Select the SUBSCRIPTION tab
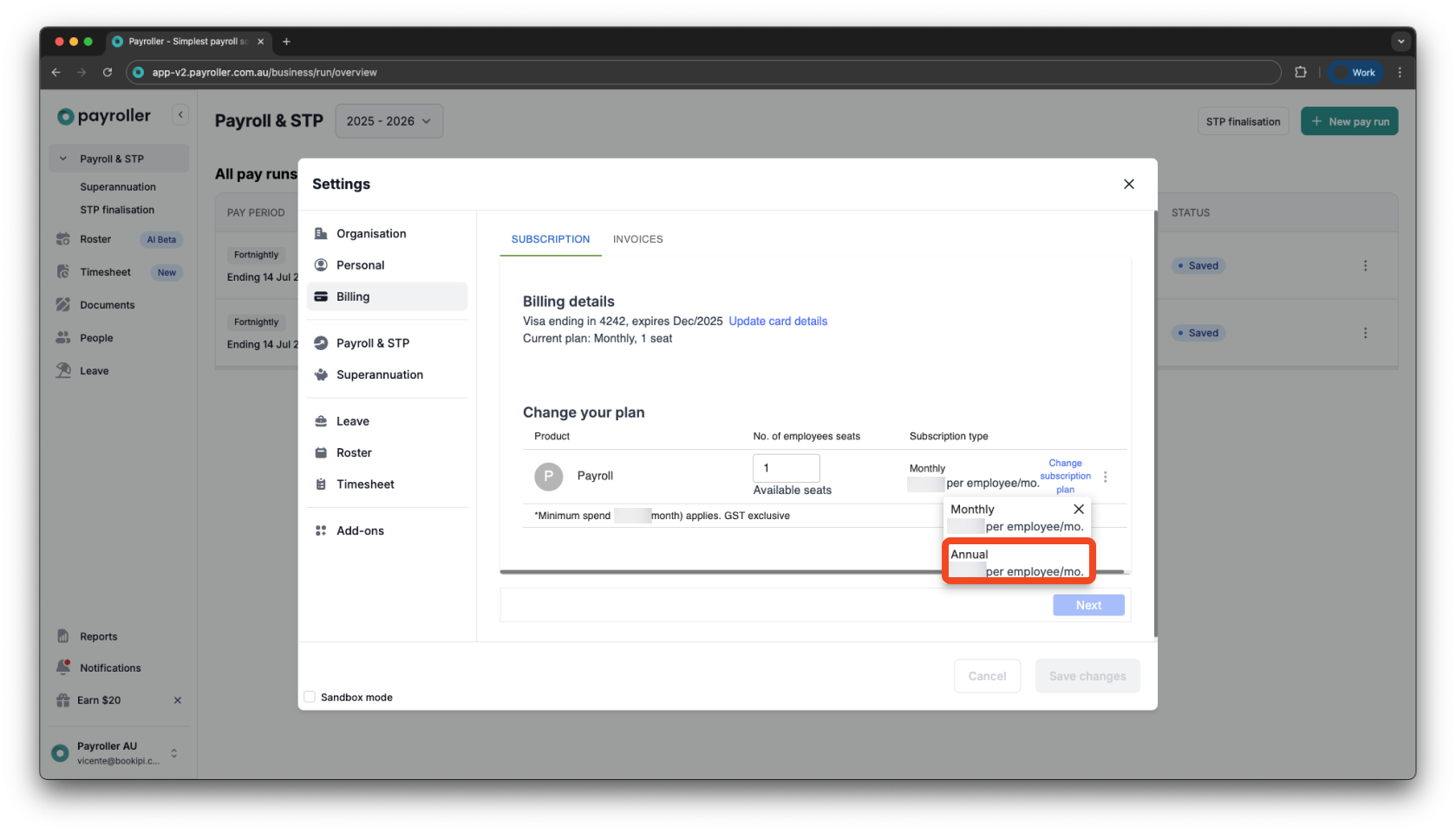Viewport: 1456px width, 832px height. (x=550, y=239)
